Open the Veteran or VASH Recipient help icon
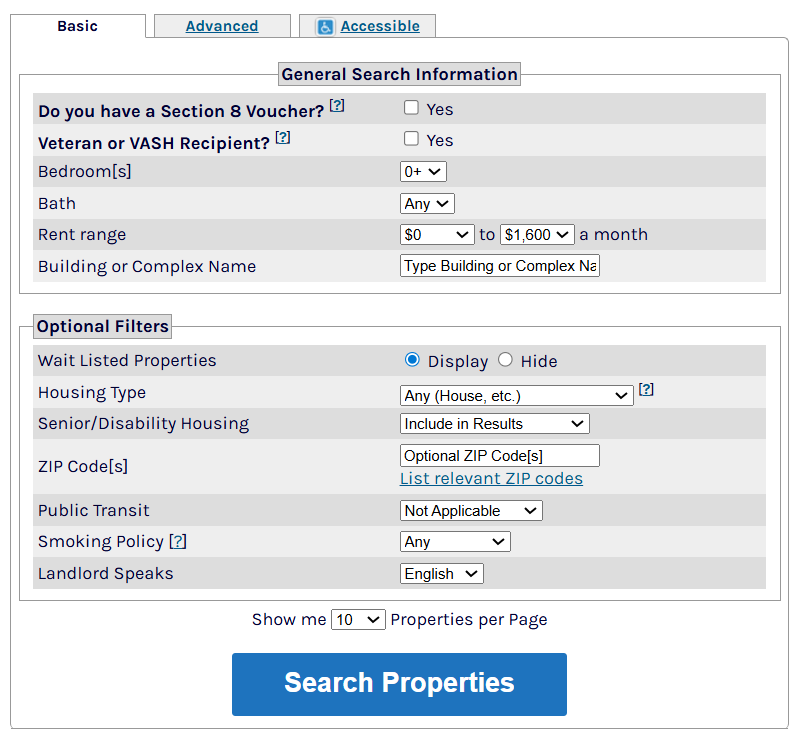 [x=283, y=138]
